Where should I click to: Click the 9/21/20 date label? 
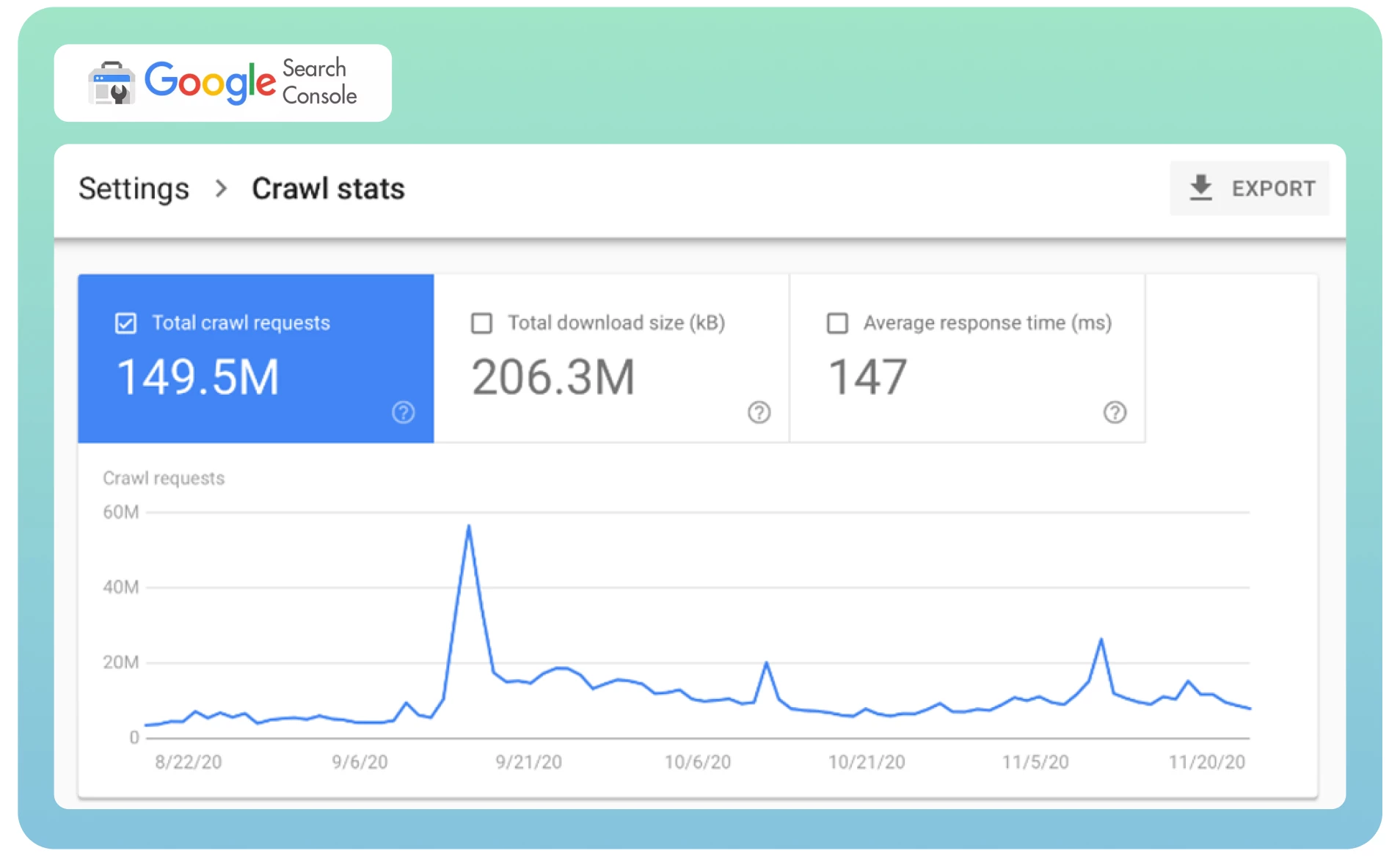[528, 762]
